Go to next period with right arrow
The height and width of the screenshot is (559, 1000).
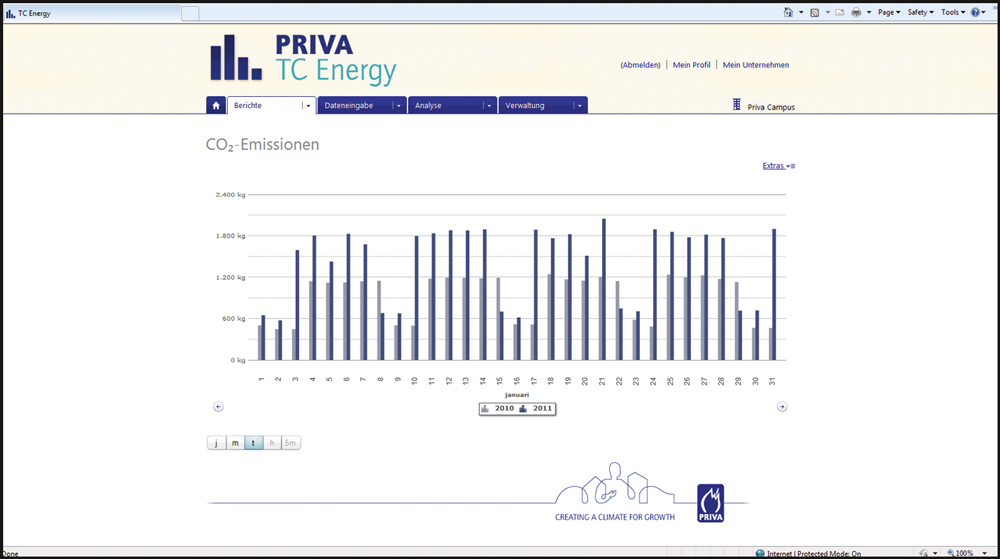click(x=782, y=407)
